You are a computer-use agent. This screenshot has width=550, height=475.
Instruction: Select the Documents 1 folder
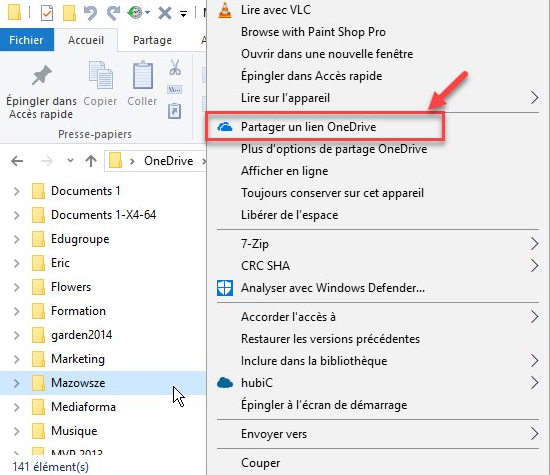tap(86, 191)
